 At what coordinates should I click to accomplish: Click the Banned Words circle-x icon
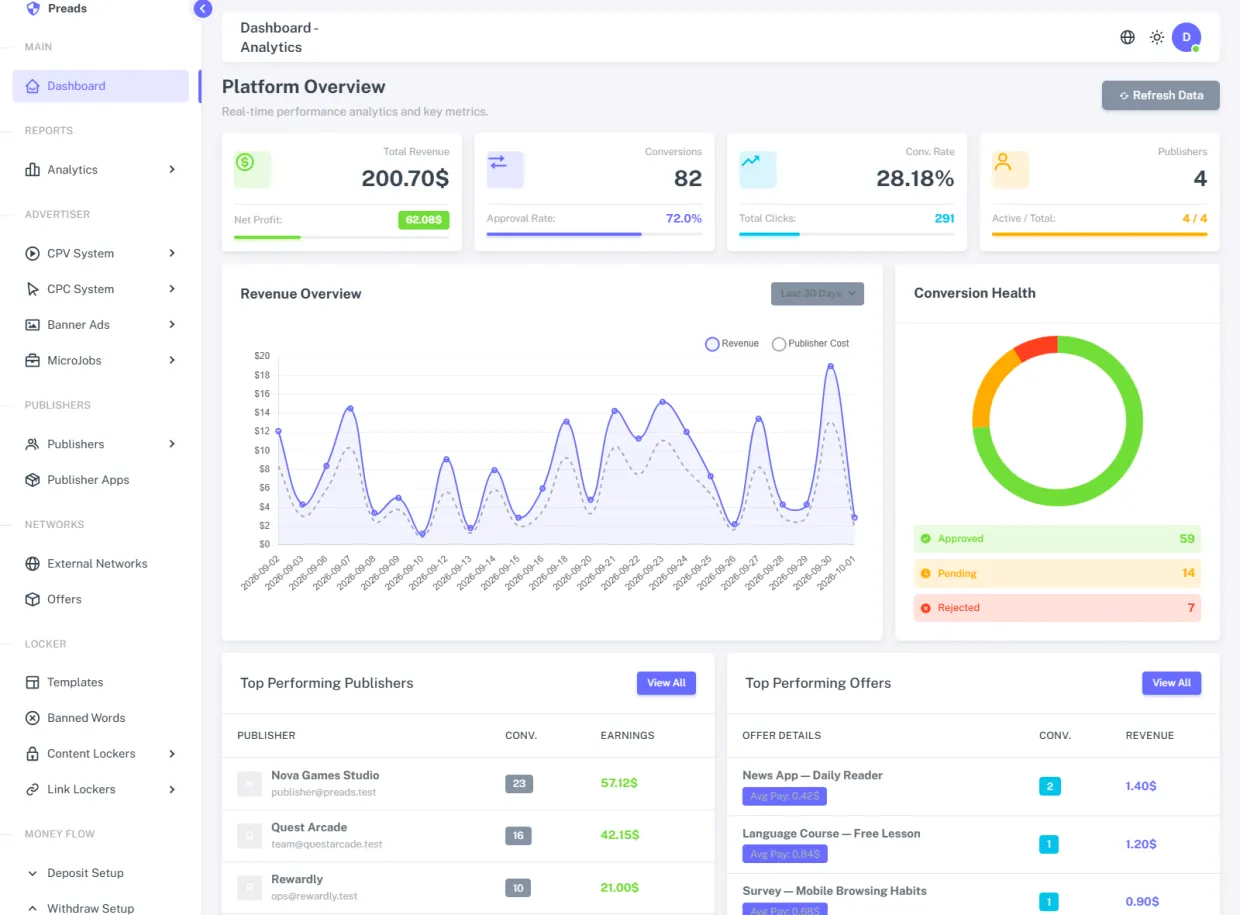point(33,718)
